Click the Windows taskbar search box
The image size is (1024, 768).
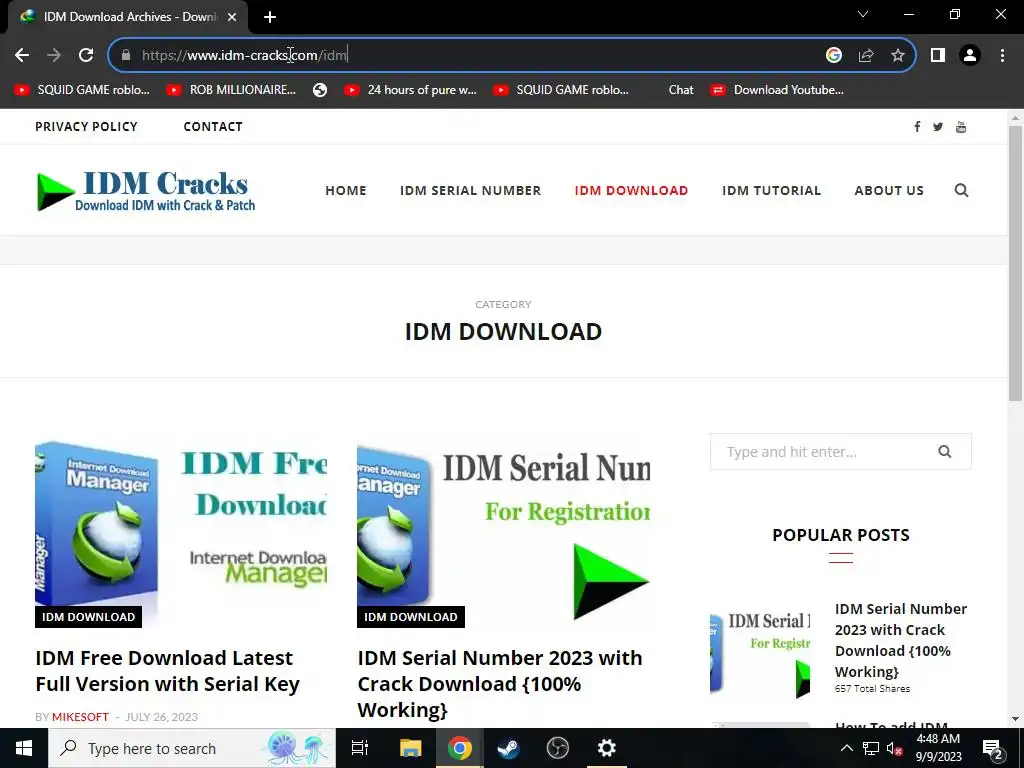tap(192, 748)
